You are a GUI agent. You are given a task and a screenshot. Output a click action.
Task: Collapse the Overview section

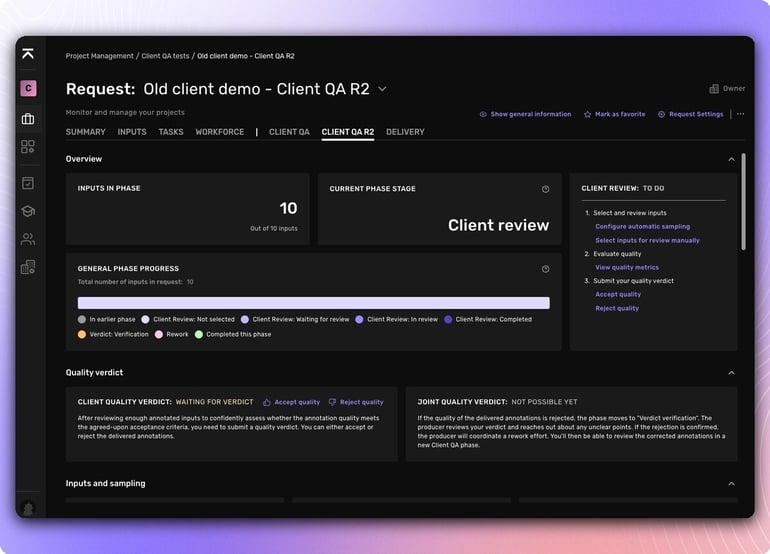click(x=731, y=159)
